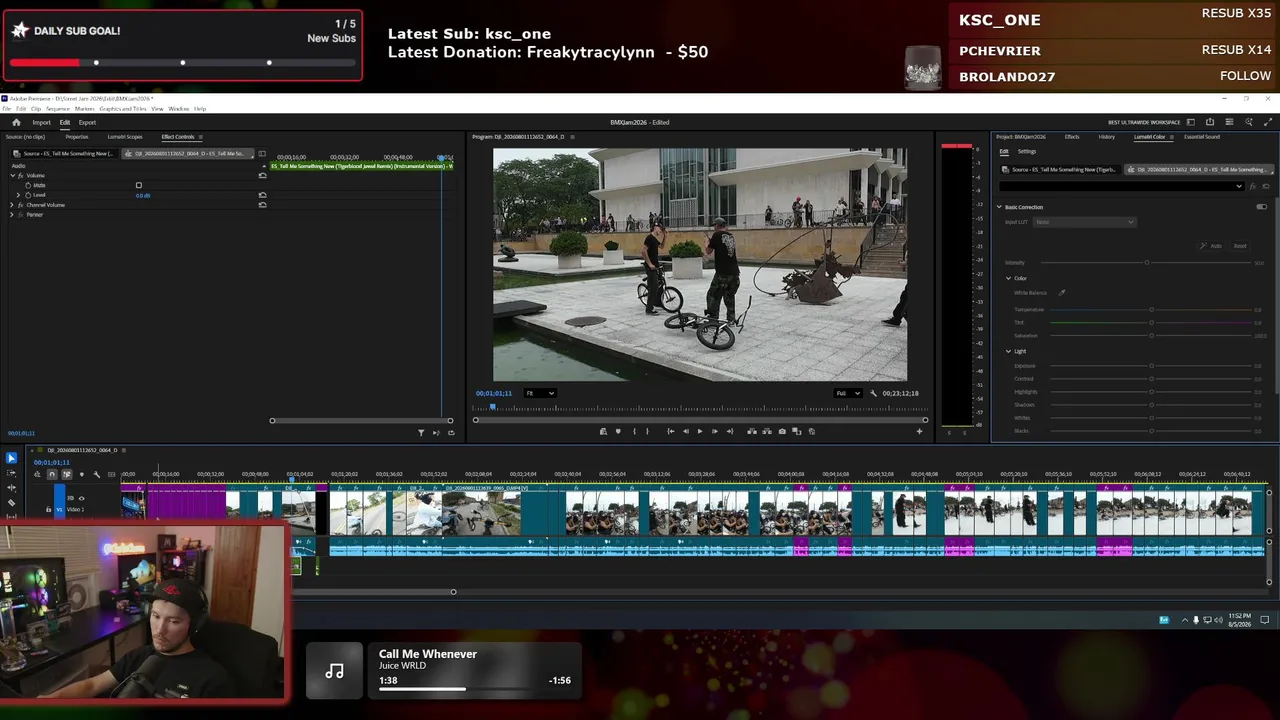Open the Sequence menu
Viewport: 1280px width, 720px height.
click(x=57, y=108)
